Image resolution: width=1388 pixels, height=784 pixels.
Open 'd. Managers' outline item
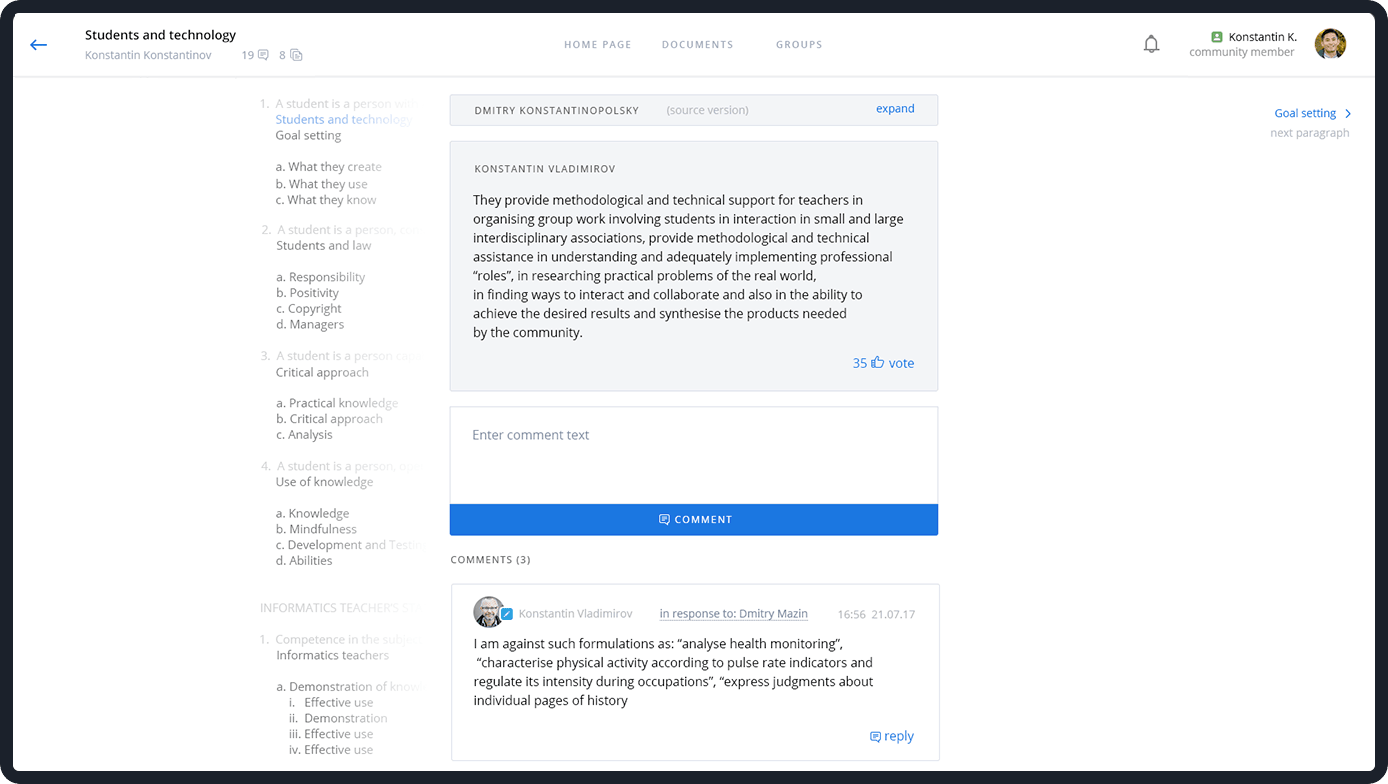310,325
